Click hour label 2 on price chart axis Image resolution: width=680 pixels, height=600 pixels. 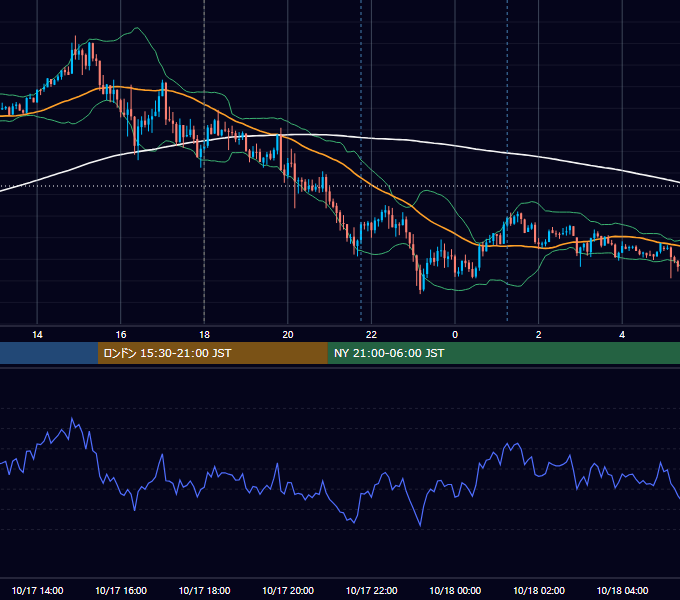[x=539, y=334]
